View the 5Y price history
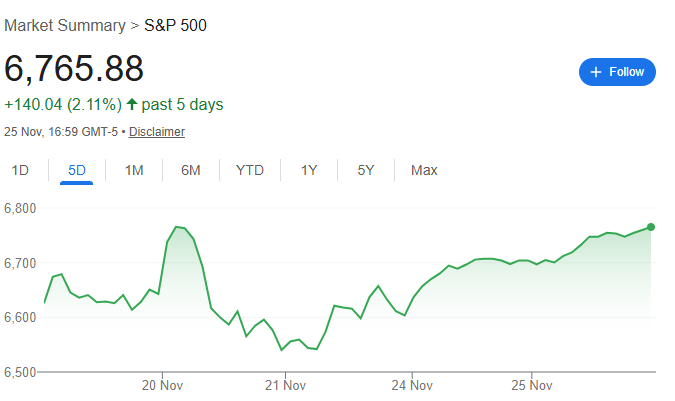This screenshot has height=401, width=675. click(366, 170)
